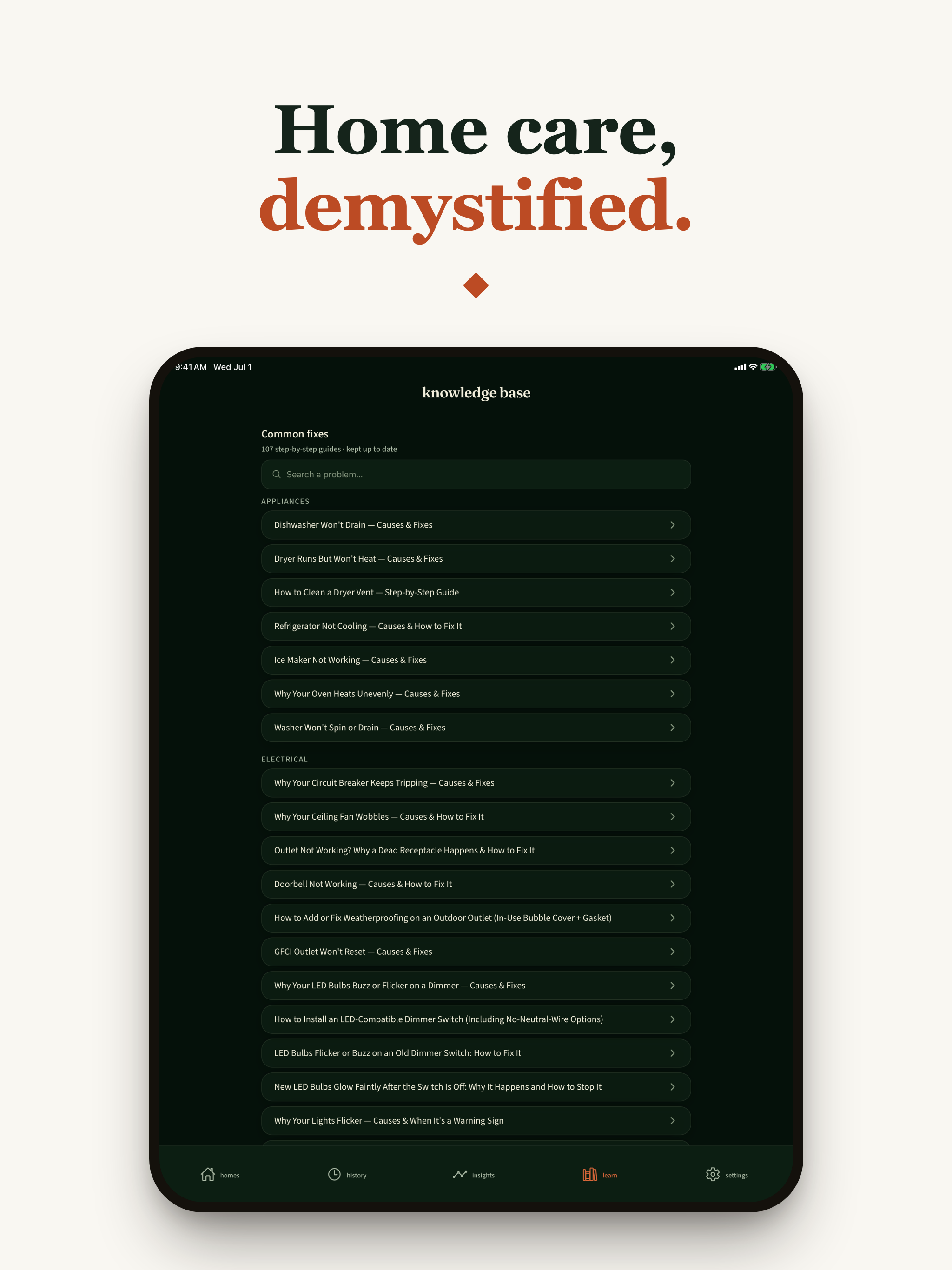Tap the Wi-Fi status icon

coord(753,367)
